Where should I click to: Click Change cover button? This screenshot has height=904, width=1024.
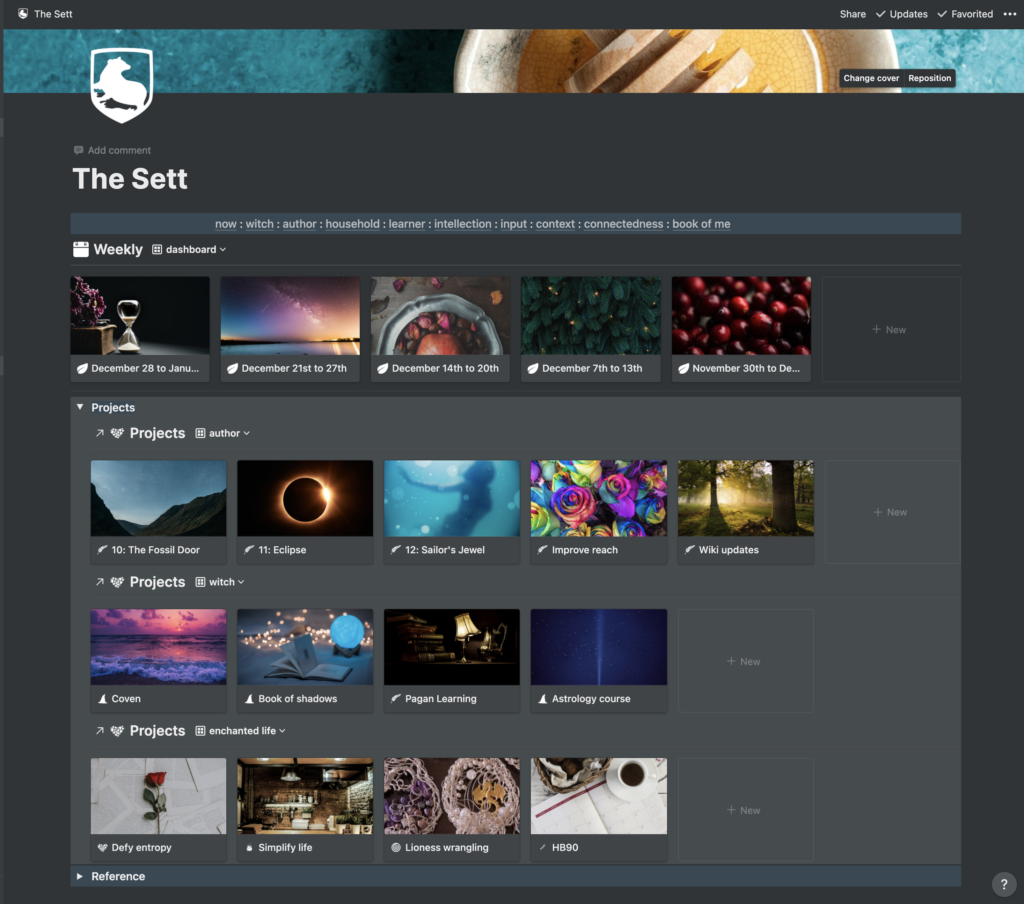point(871,78)
